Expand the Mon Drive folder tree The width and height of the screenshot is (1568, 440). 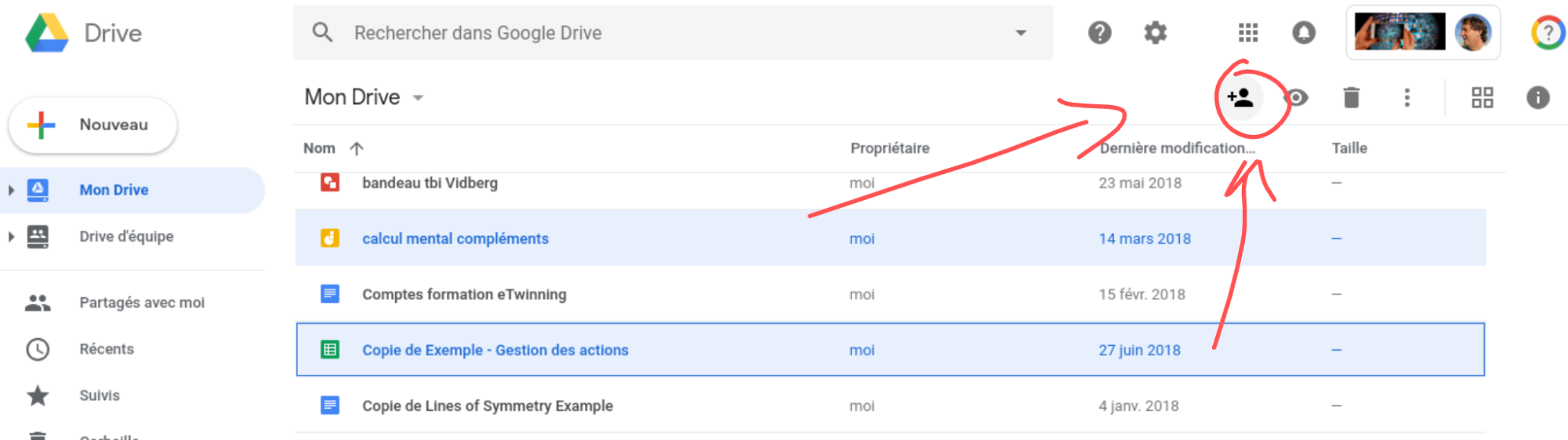[11, 190]
